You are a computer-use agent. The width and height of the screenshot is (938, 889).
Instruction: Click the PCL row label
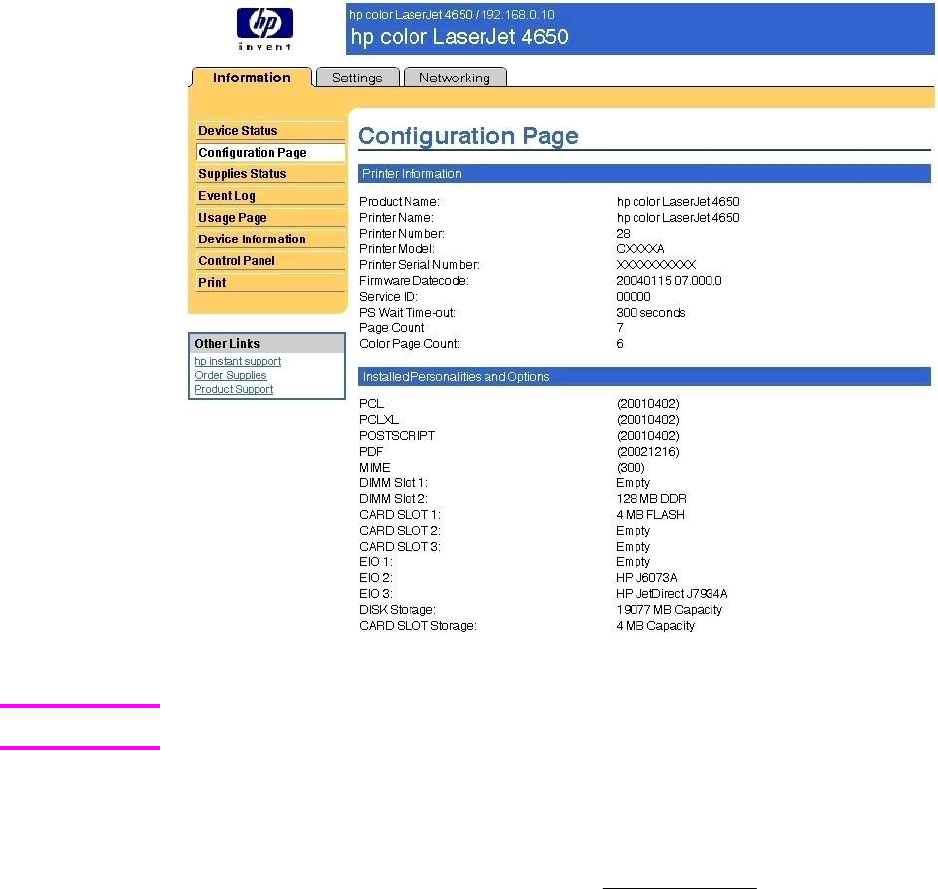(371, 404)
